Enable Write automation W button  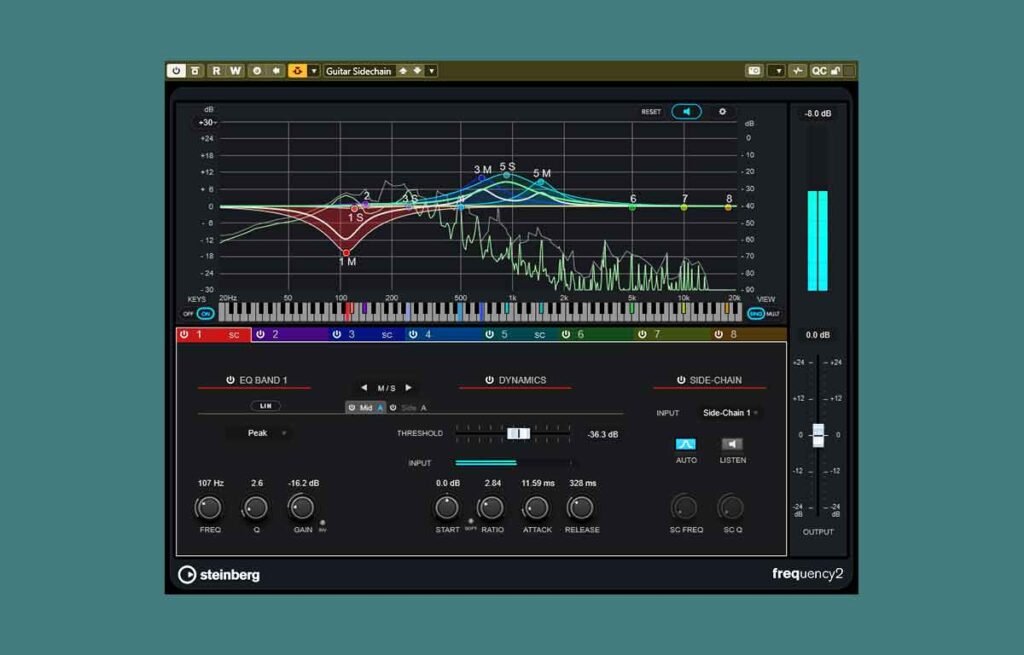235,71
